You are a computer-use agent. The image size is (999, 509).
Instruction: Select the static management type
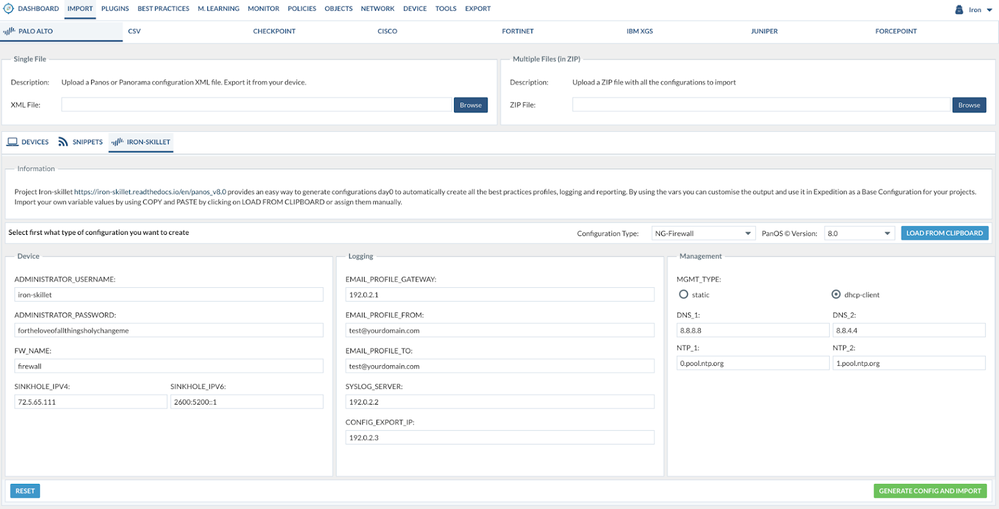click(x=684, y=294)
